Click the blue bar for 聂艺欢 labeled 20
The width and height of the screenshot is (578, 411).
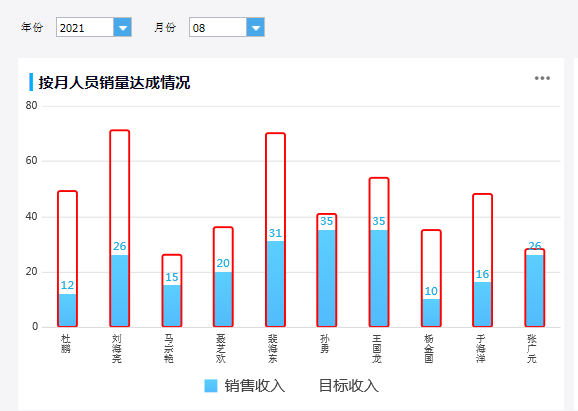[223, 299]
